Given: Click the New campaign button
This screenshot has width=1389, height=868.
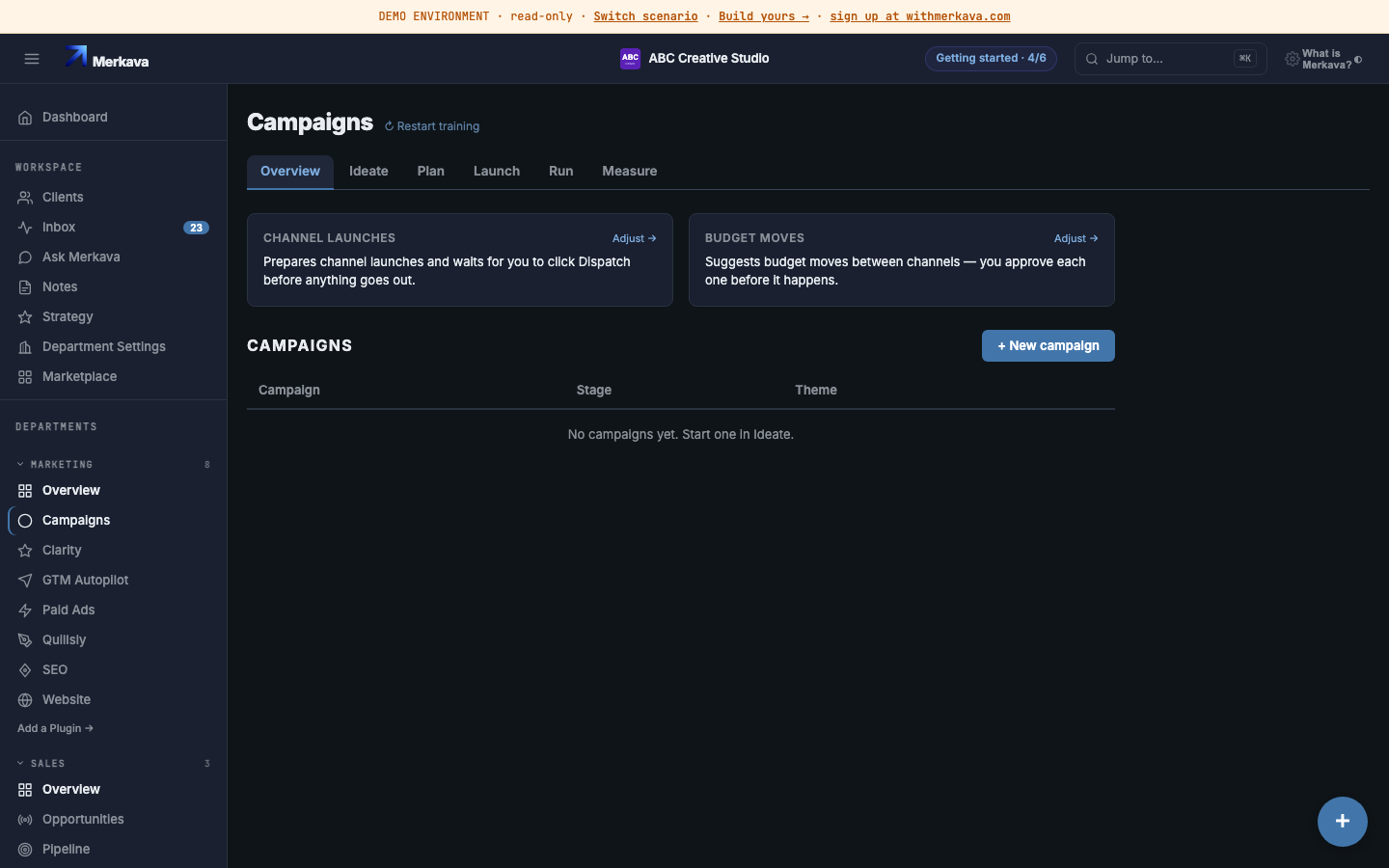Looking at the screenshot, I should tap(1049, 346).
